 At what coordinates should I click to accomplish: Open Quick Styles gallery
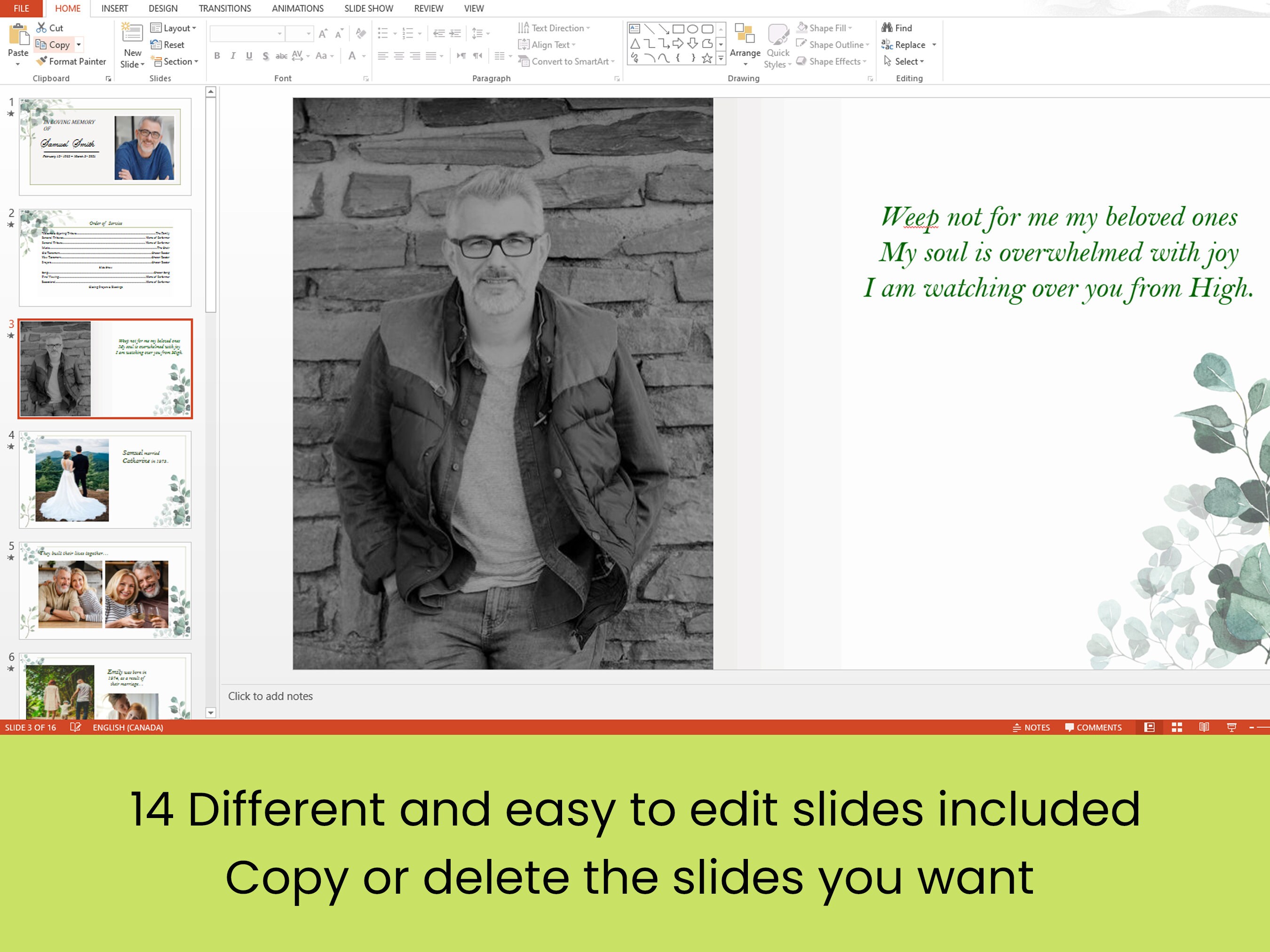[778, 46]
